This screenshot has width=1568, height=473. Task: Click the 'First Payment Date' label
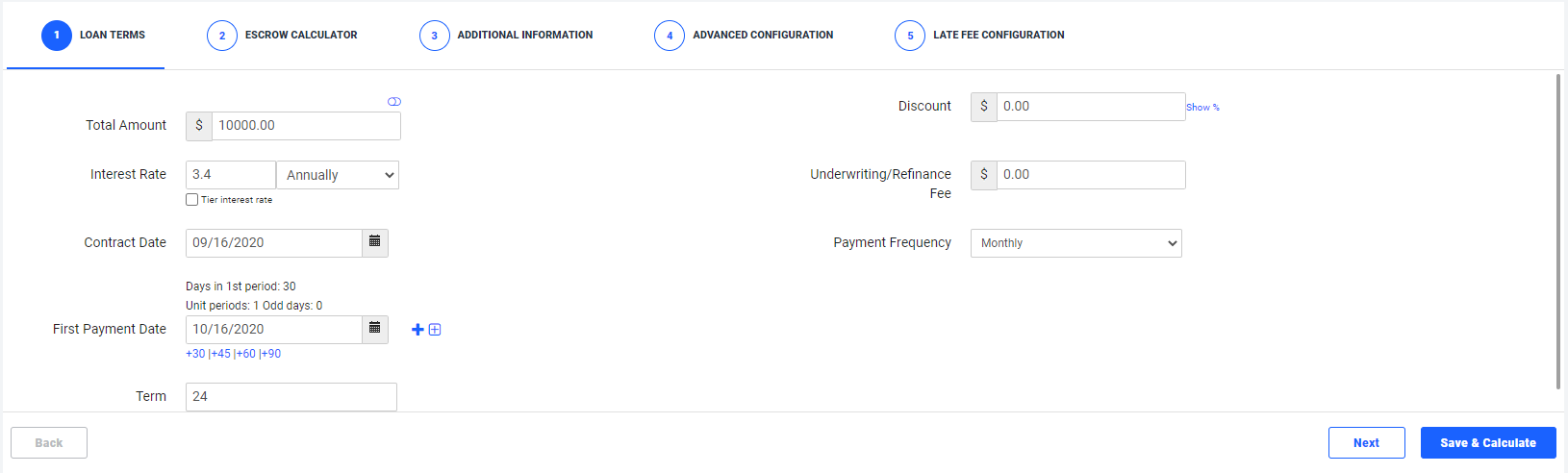[110, 329]
